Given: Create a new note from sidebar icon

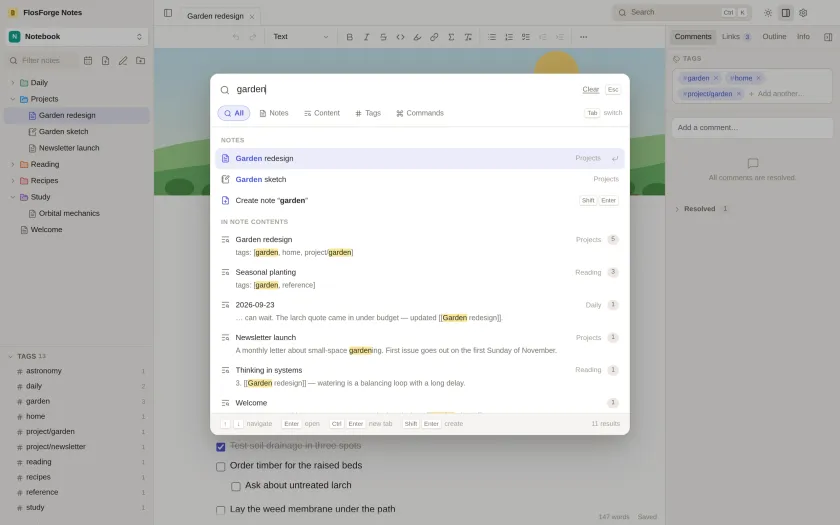Looking at the screenshot, I should (x=106, y=61).
